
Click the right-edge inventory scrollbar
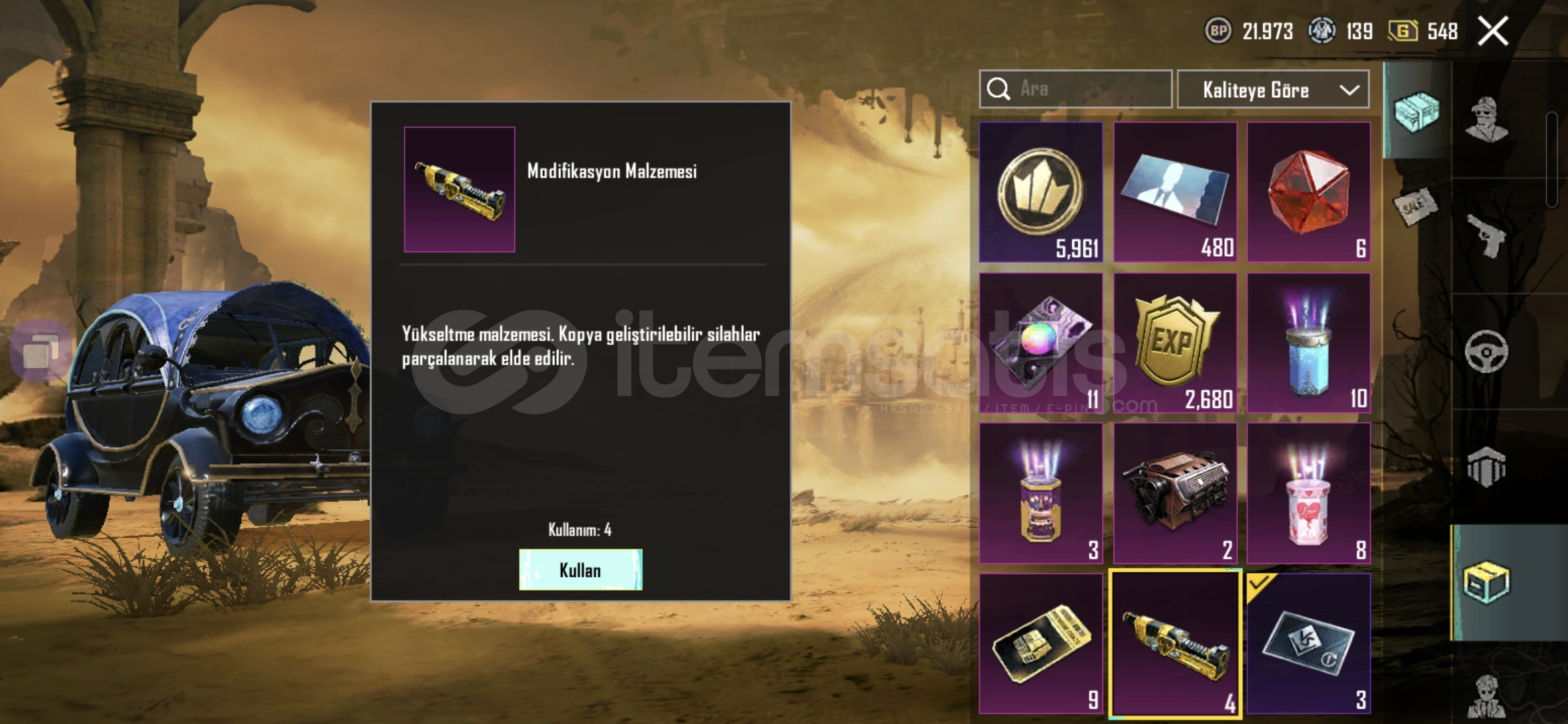(x=1552, y=160)
